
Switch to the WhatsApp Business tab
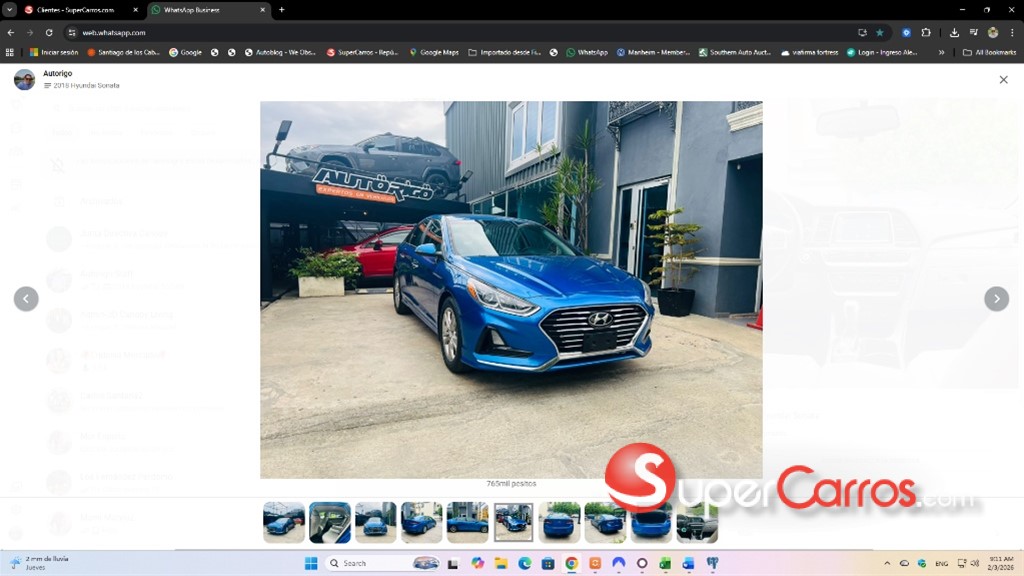[200, 10]
